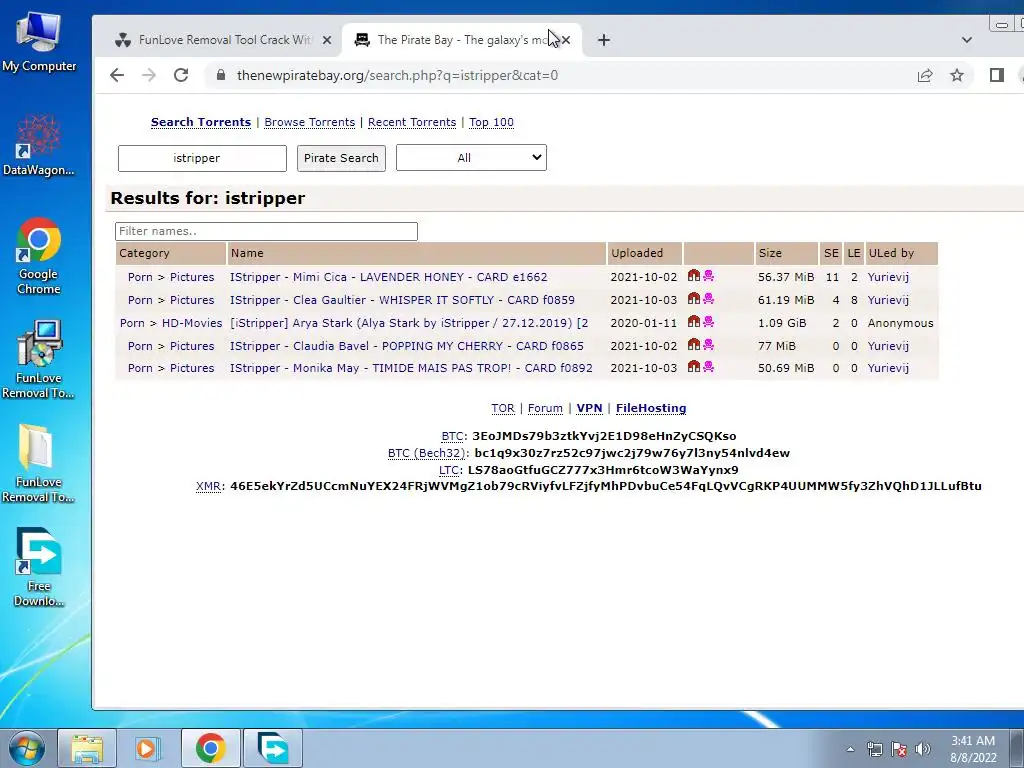
Task: Open Search Torrents link
Action: point(200,122)
